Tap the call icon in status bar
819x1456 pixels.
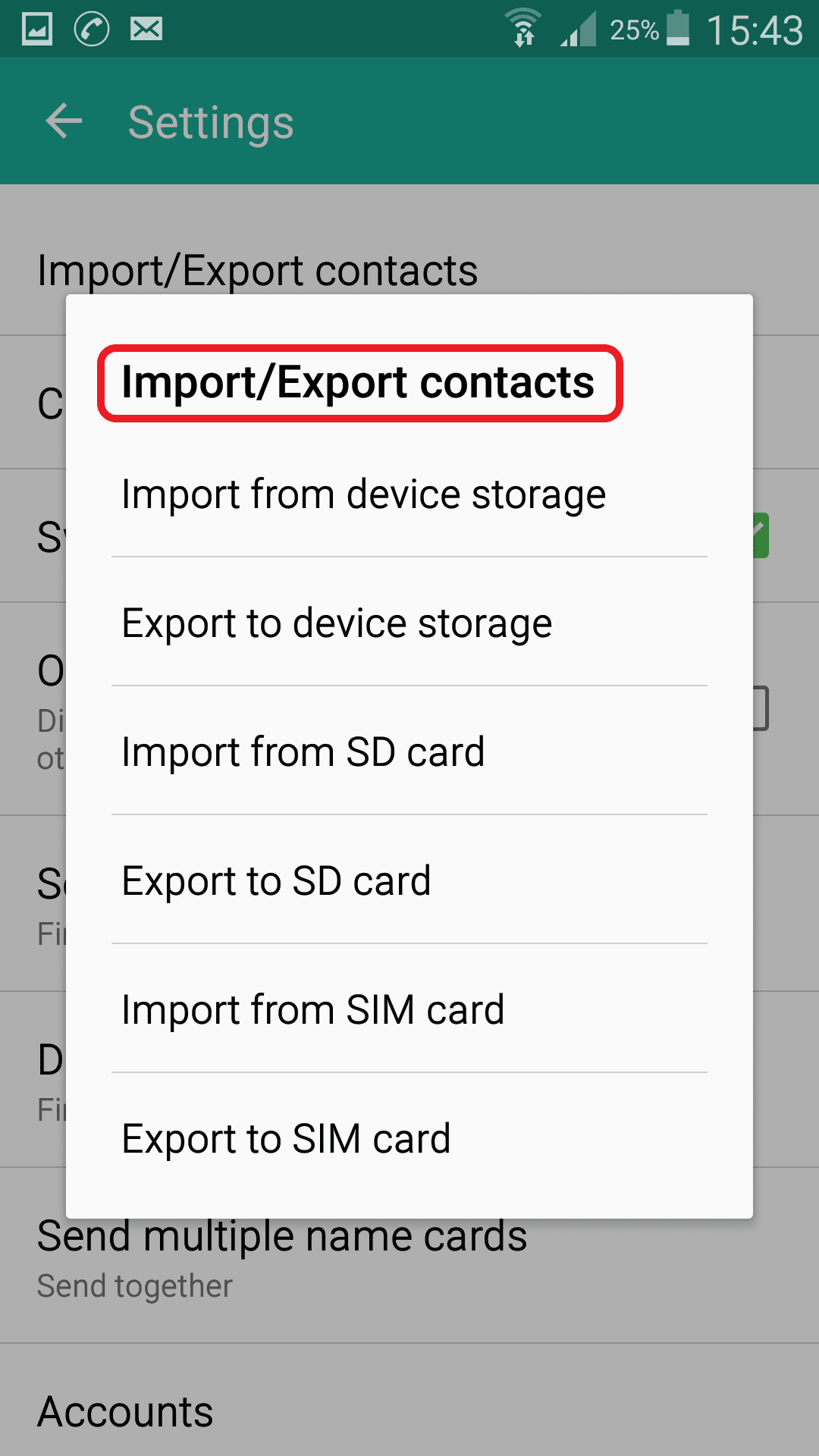pyautogui.click(x=92, y=30)
